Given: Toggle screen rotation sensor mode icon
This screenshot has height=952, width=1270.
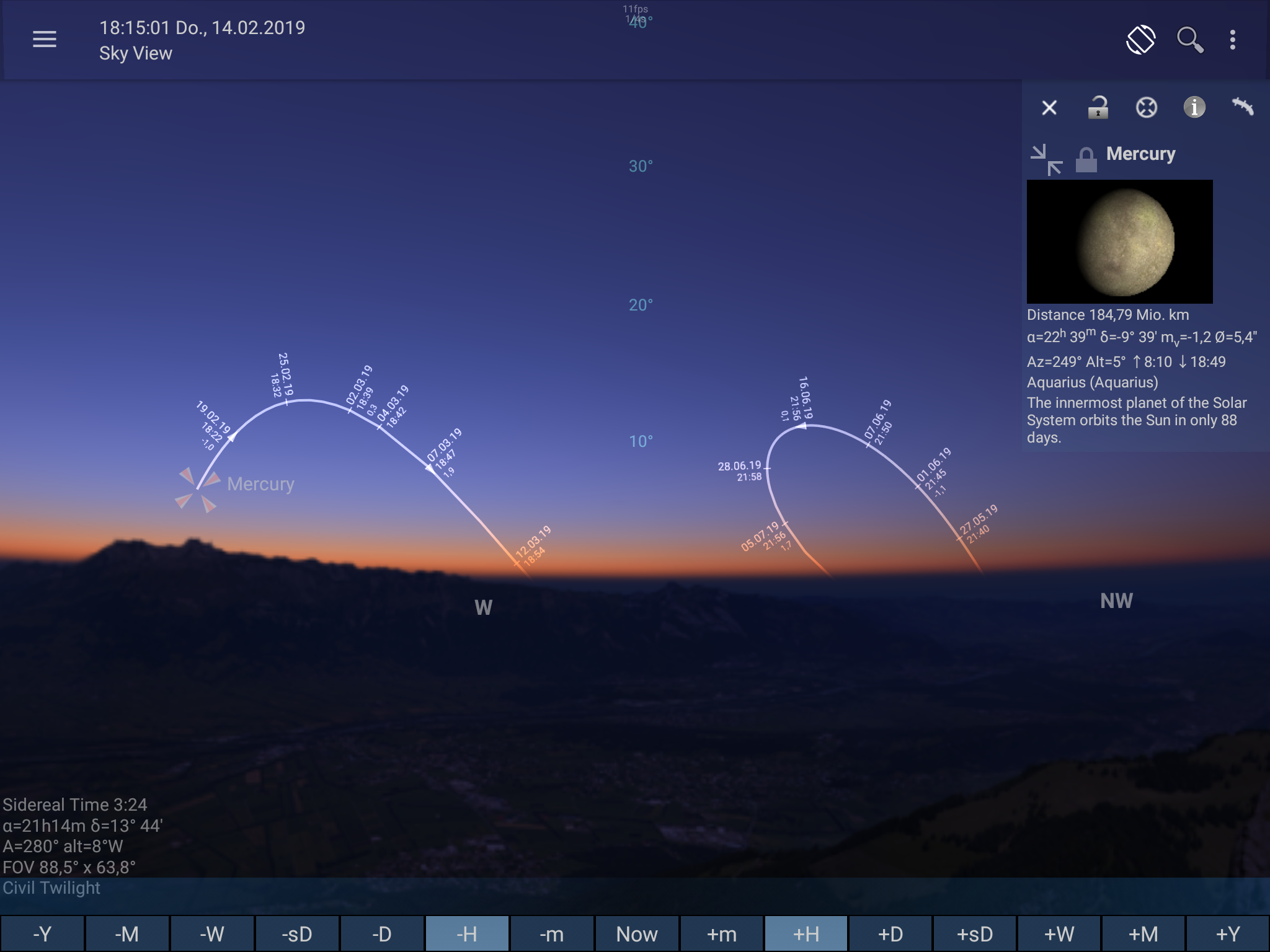Looking at the screenshot, I should pyautogui.click(x=1140, y=40).
